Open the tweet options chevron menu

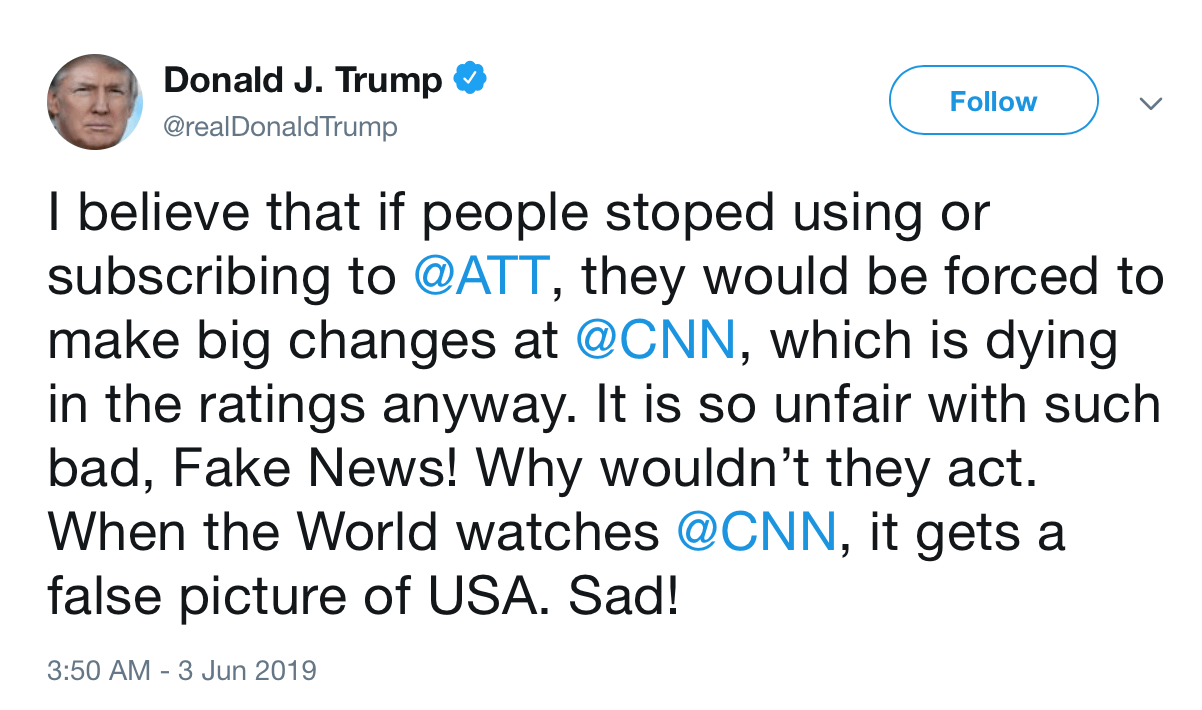[1151, 103]
